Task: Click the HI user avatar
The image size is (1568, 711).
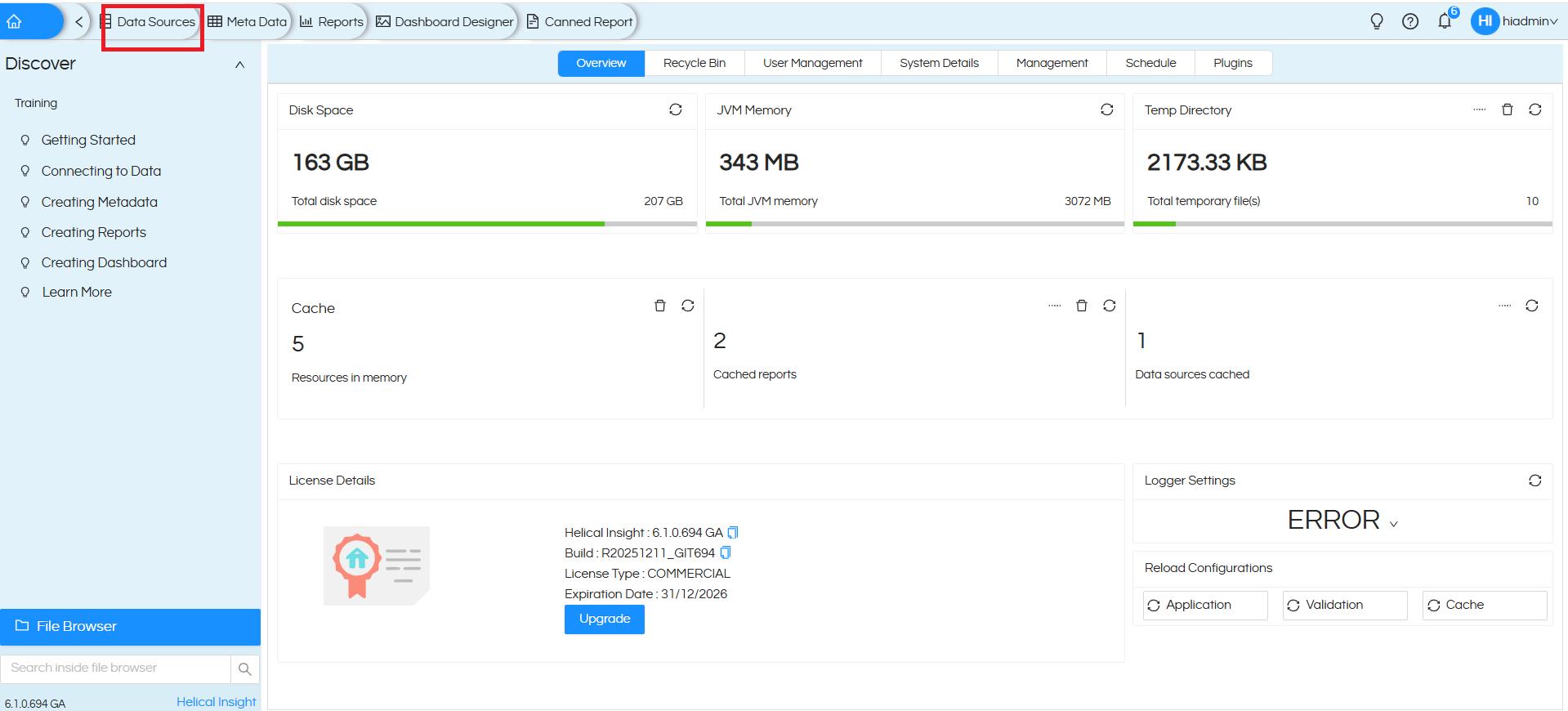Action: tap(1485, 21)
